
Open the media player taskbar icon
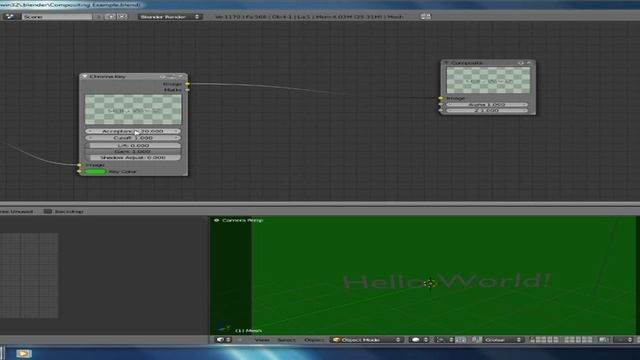23,353
